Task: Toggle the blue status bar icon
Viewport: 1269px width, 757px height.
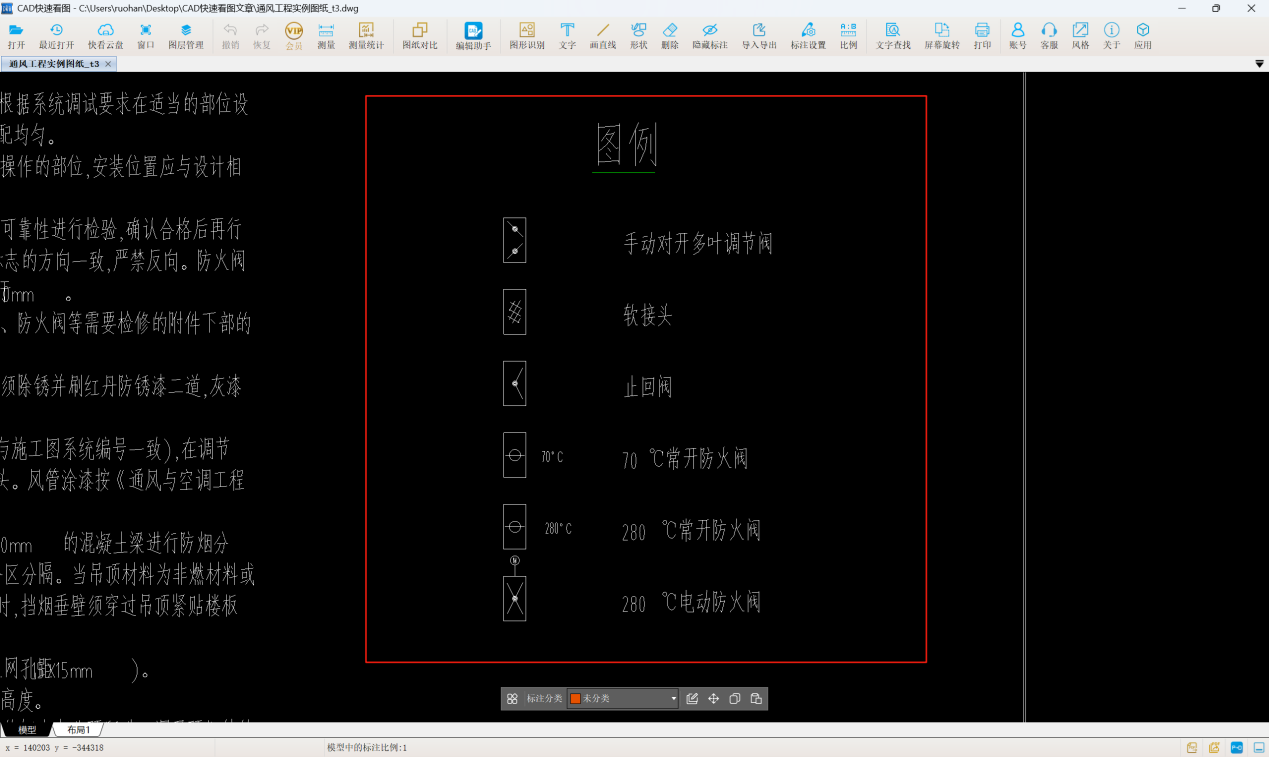Action: pos(1236,747)
